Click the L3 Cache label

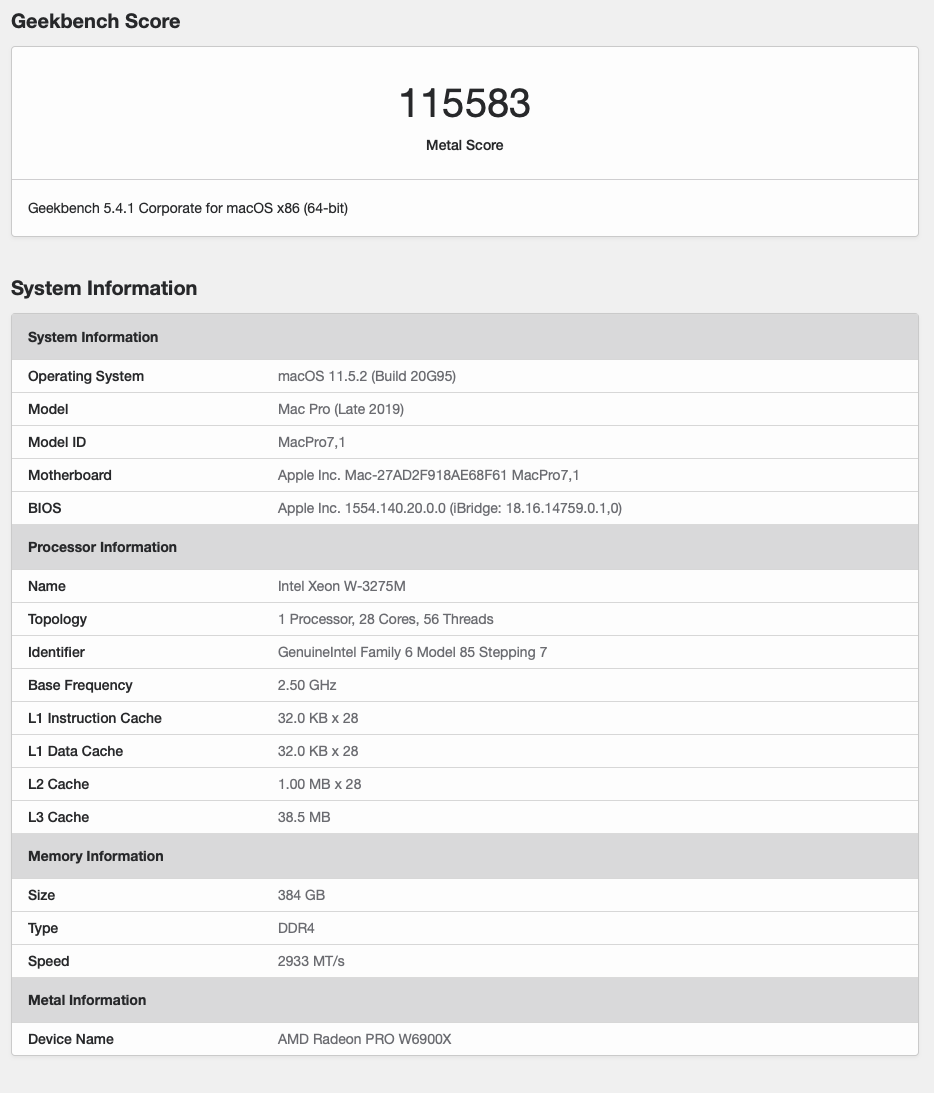click(59, 817)
